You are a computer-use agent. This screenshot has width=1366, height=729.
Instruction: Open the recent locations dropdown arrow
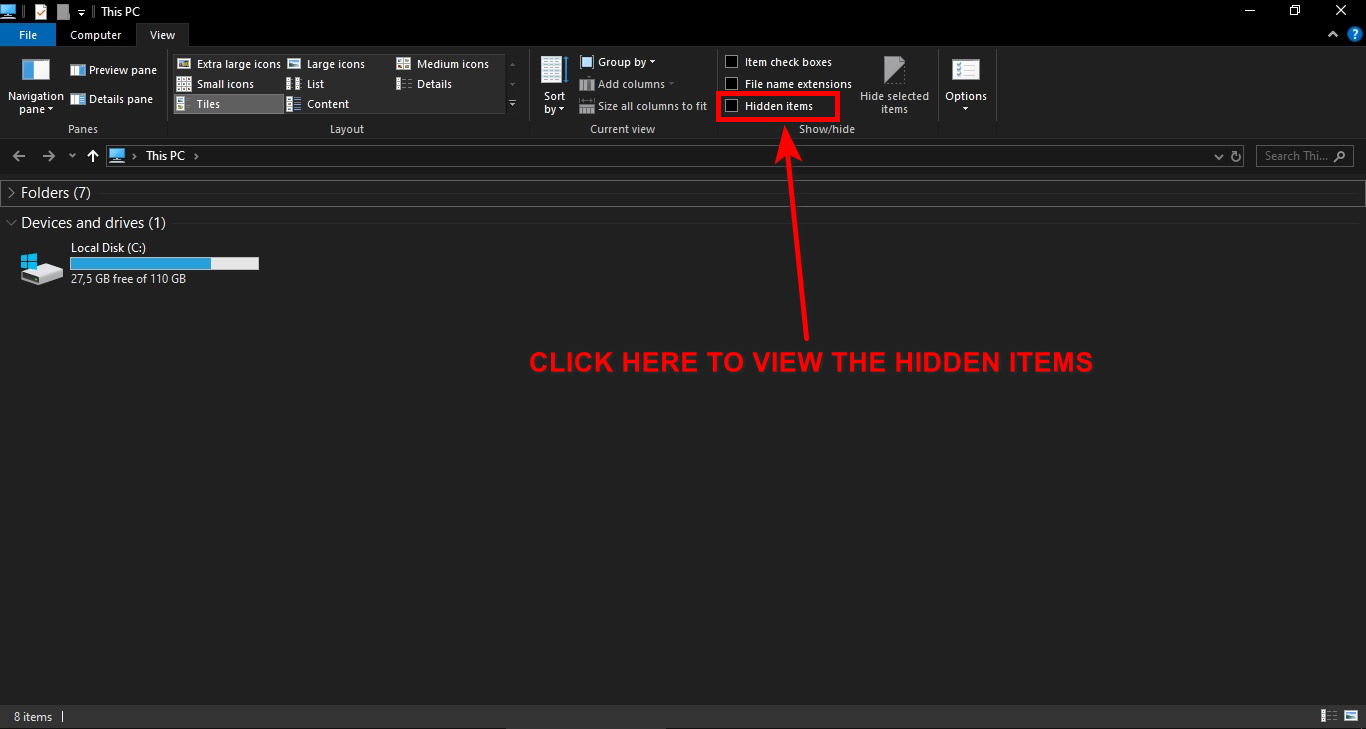coord(72,157)
